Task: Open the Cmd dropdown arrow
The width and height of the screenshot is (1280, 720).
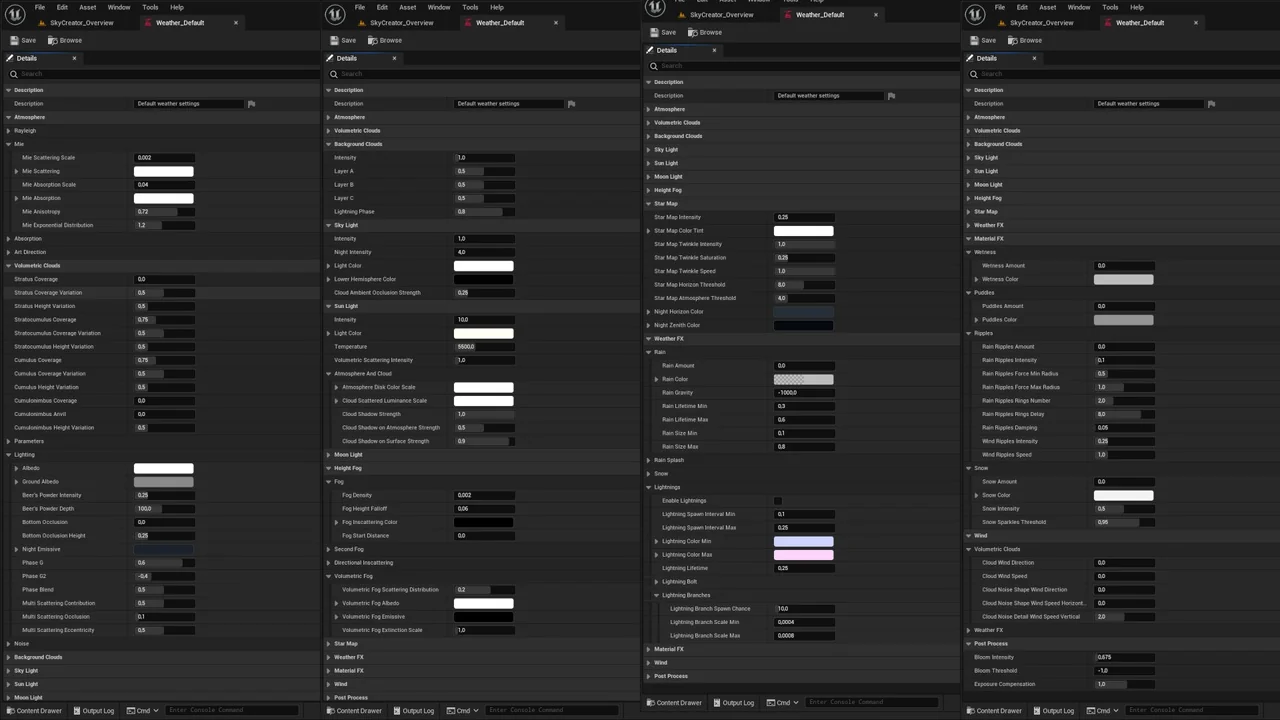Action: pyautogui.click(x=797, y=703)
